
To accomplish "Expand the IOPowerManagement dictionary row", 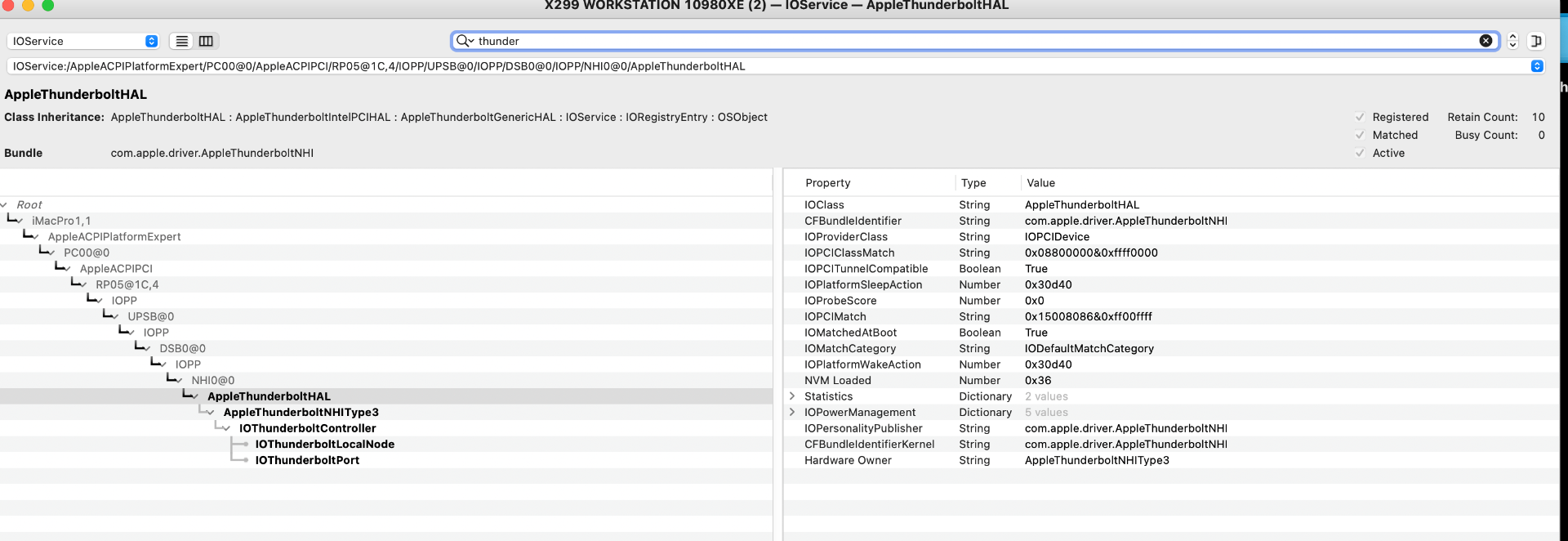I will coord(792,412).
